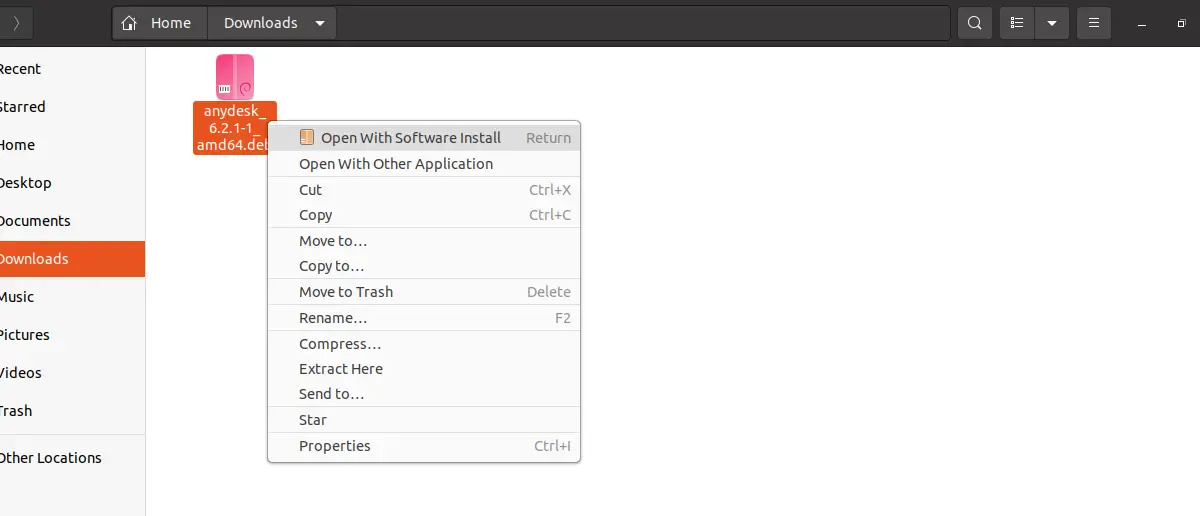Image resolution: width=1200 pixels, height=516 pixels.
Task: Choose Copy to… option
Action: (424, 266)
